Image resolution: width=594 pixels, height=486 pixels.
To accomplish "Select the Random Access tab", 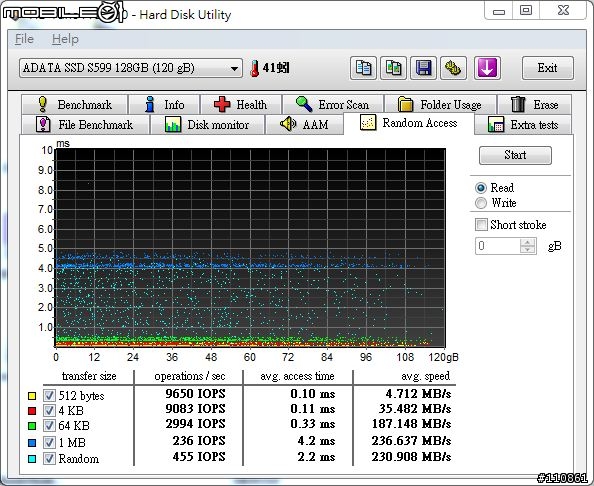I will [409, 123].
